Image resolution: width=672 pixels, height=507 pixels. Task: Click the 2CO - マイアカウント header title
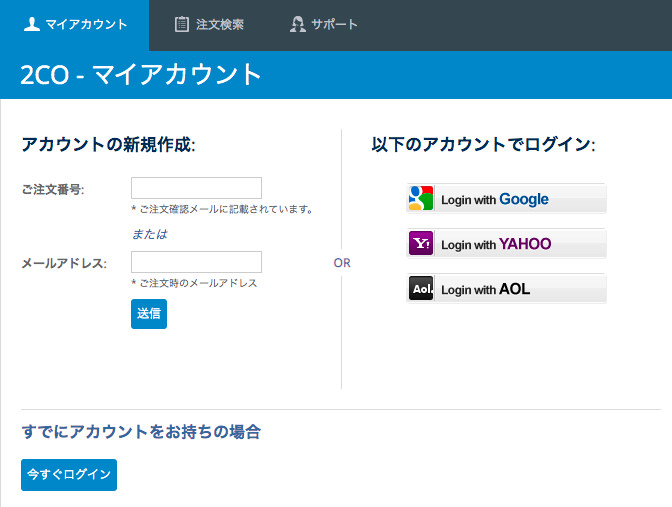pyautogui.click(x=141, y=75)
